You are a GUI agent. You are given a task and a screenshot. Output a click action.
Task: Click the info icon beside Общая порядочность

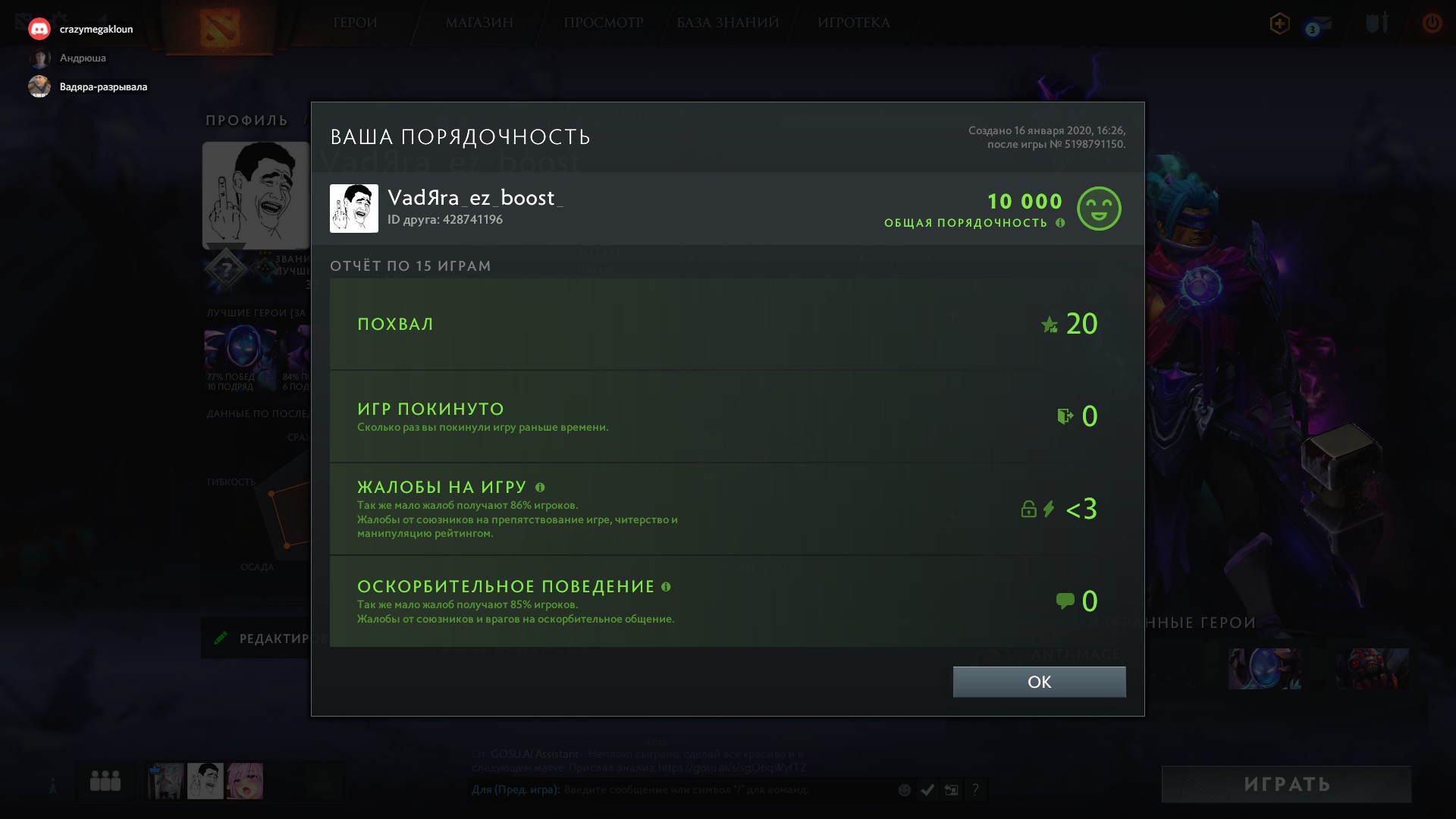pos(1060,223)
